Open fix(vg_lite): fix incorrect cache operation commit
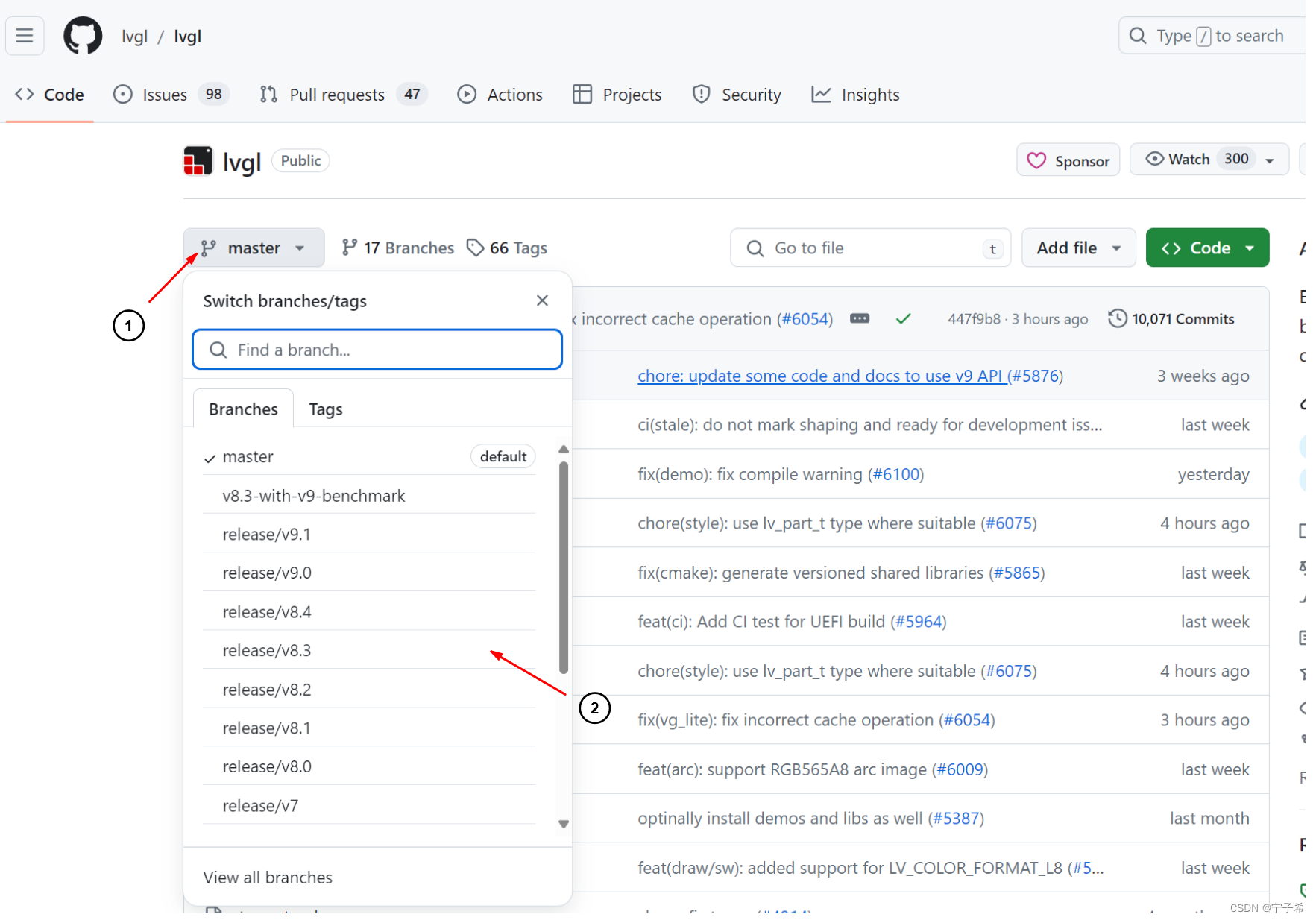This screenshot has width=1316, height=920. pyautogui.click(x=785, y=720)
